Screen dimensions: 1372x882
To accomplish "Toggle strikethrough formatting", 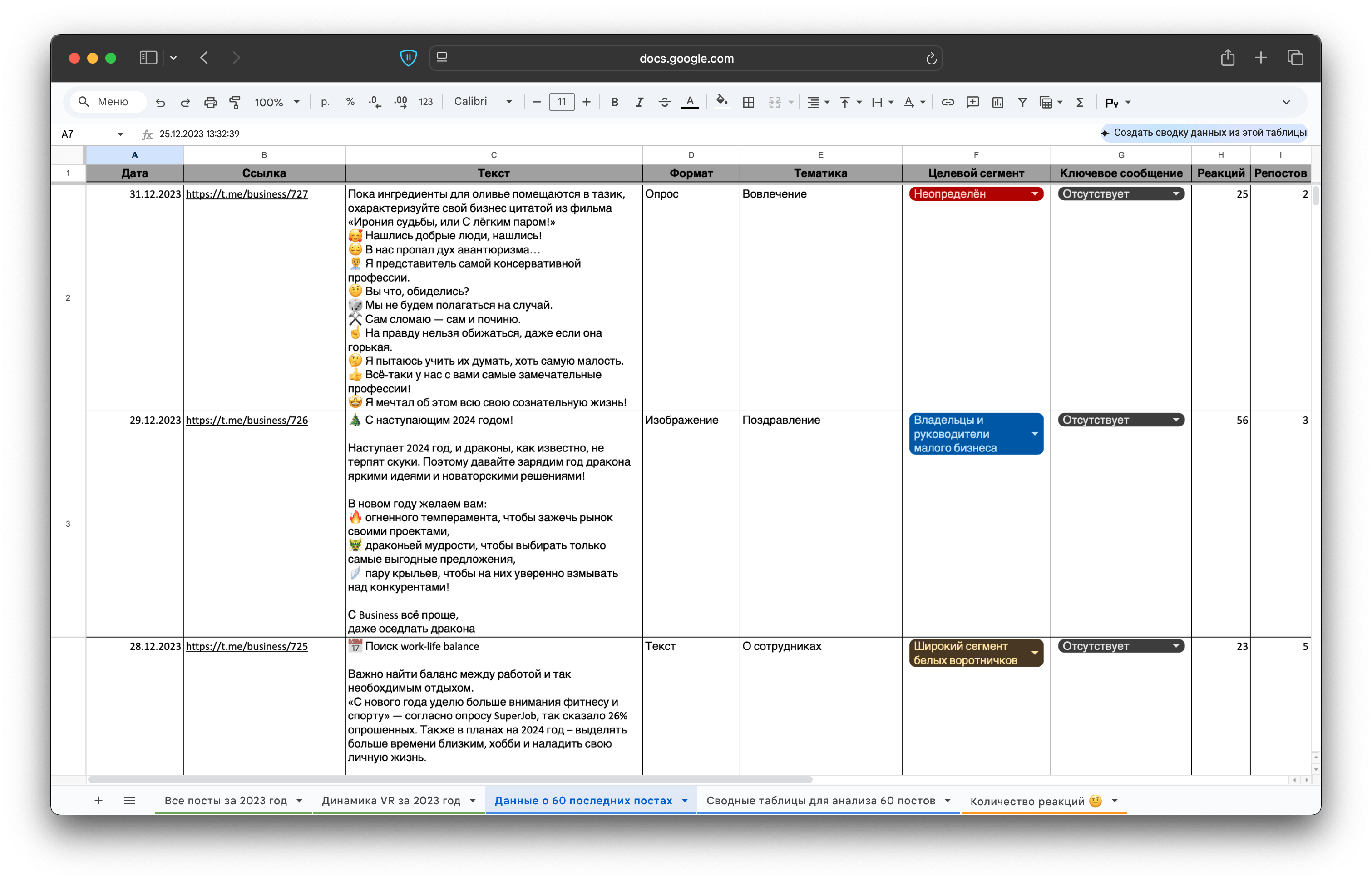I will point(664,103).
